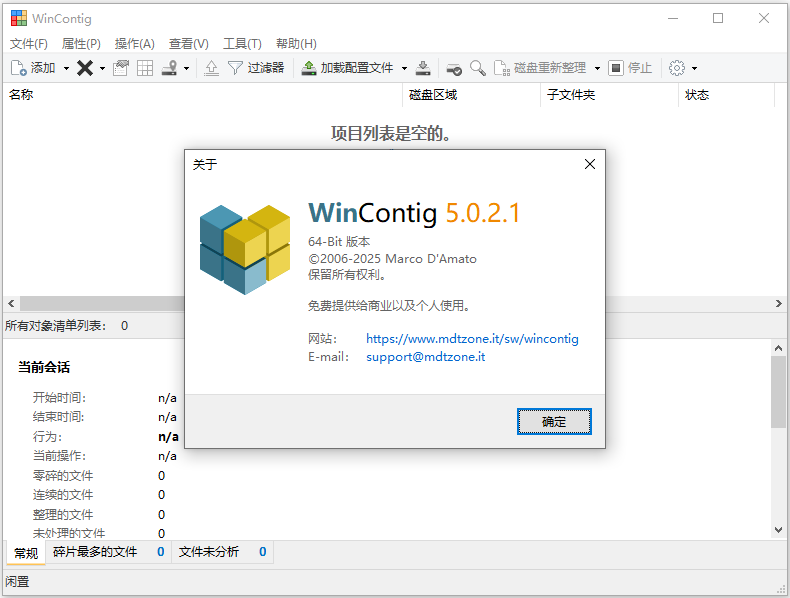Open the 工具(T) menu
790x598 pixels.
pos(242,43)
